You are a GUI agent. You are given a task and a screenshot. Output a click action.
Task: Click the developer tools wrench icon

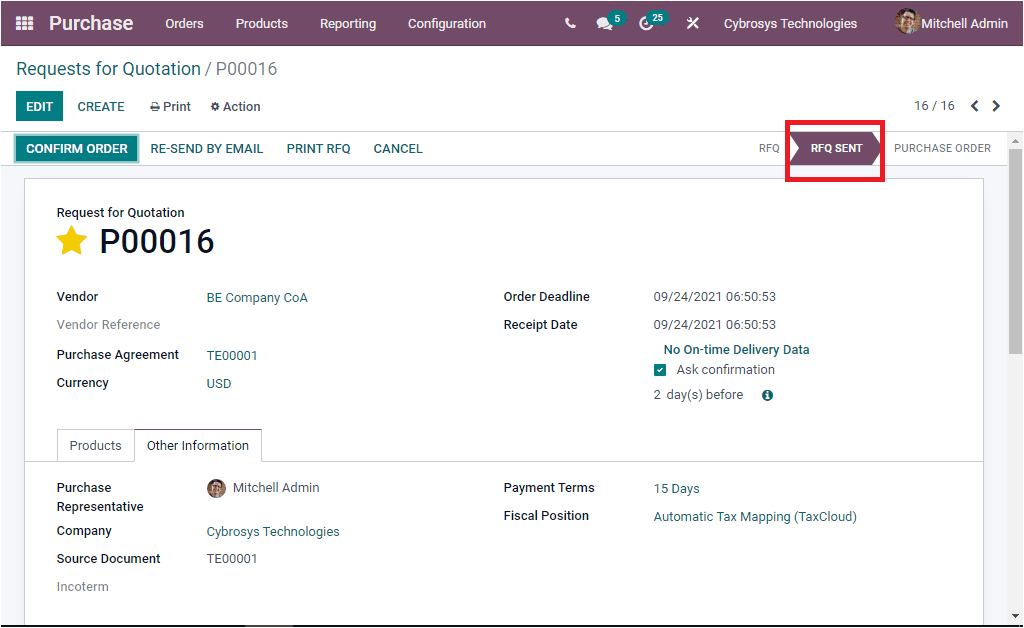[x=693, y=23]
